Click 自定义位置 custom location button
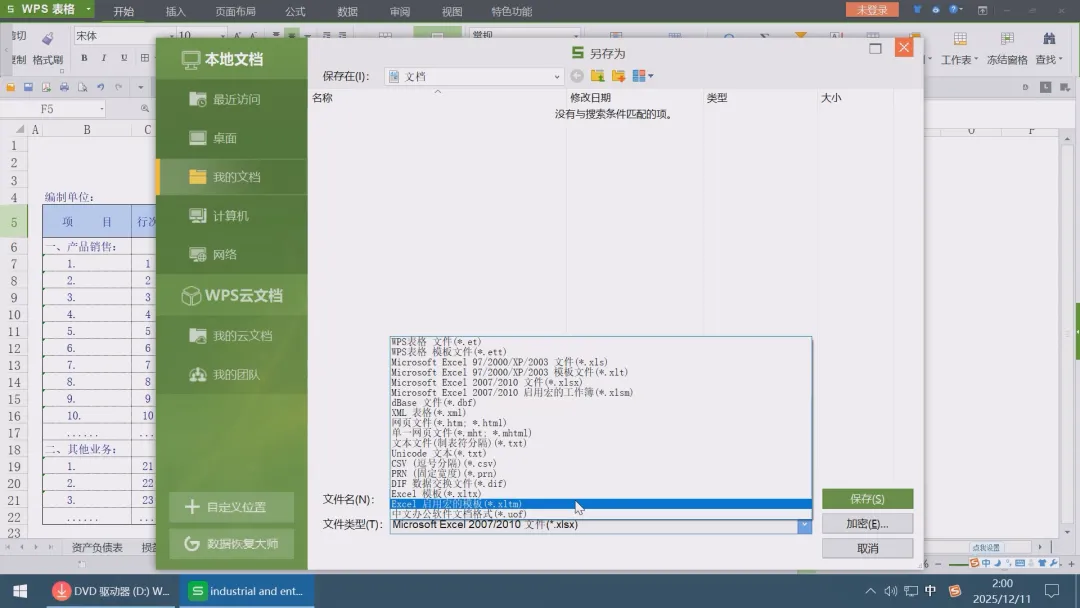 [231, 507]
